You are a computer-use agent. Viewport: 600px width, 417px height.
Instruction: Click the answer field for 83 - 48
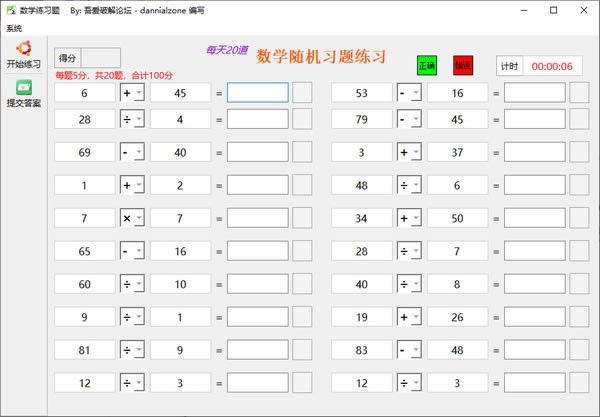[x=535, y=350]
